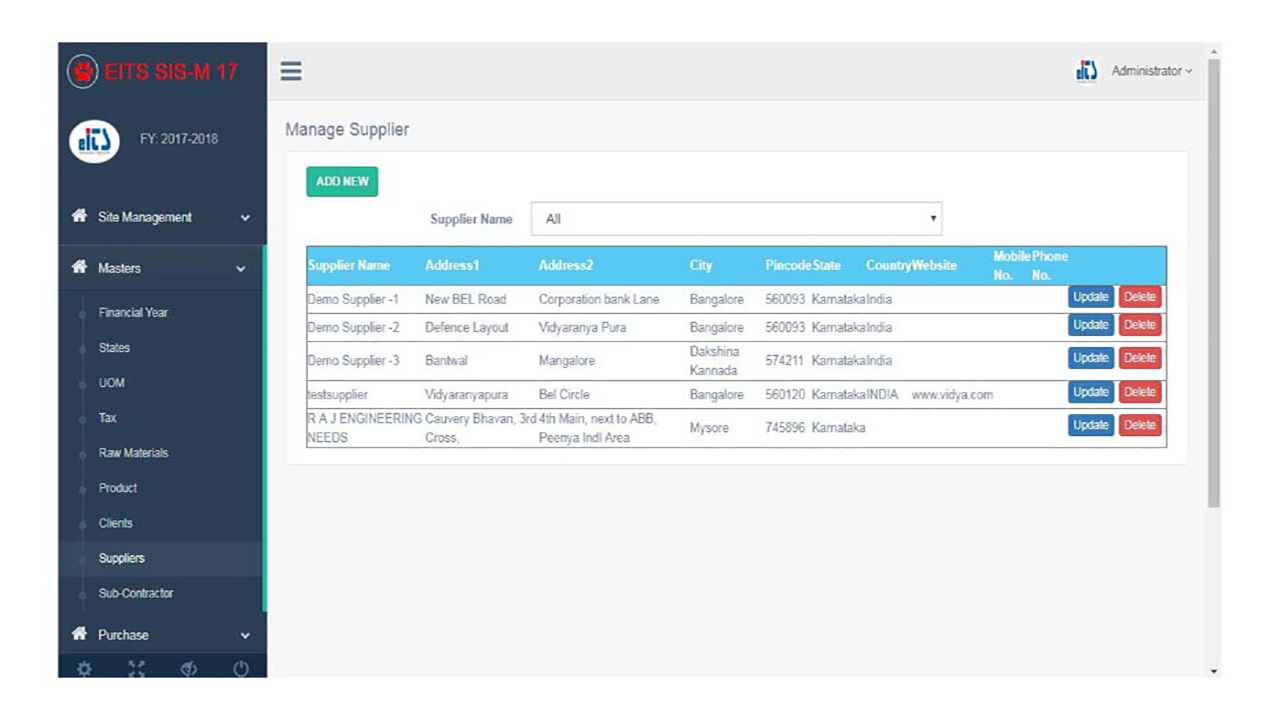The height and width of the screenshot is (720, 1280).
Task: Expand the Purchase chevron
Action: (245, 636)
